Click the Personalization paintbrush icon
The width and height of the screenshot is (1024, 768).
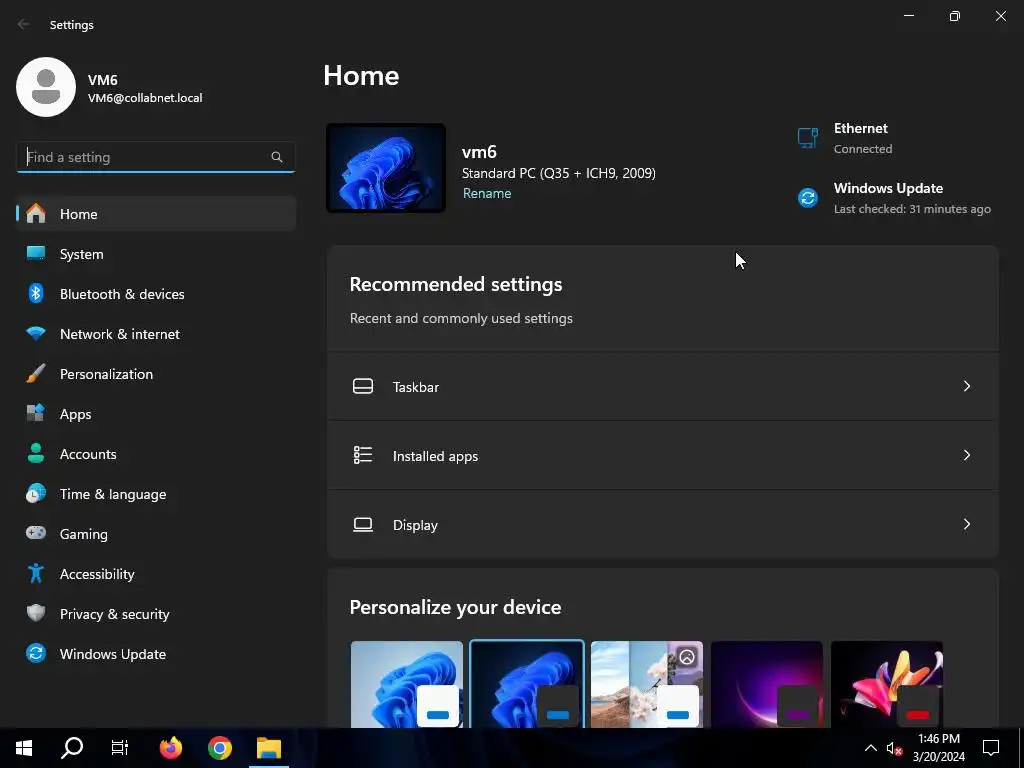(36, 374)
